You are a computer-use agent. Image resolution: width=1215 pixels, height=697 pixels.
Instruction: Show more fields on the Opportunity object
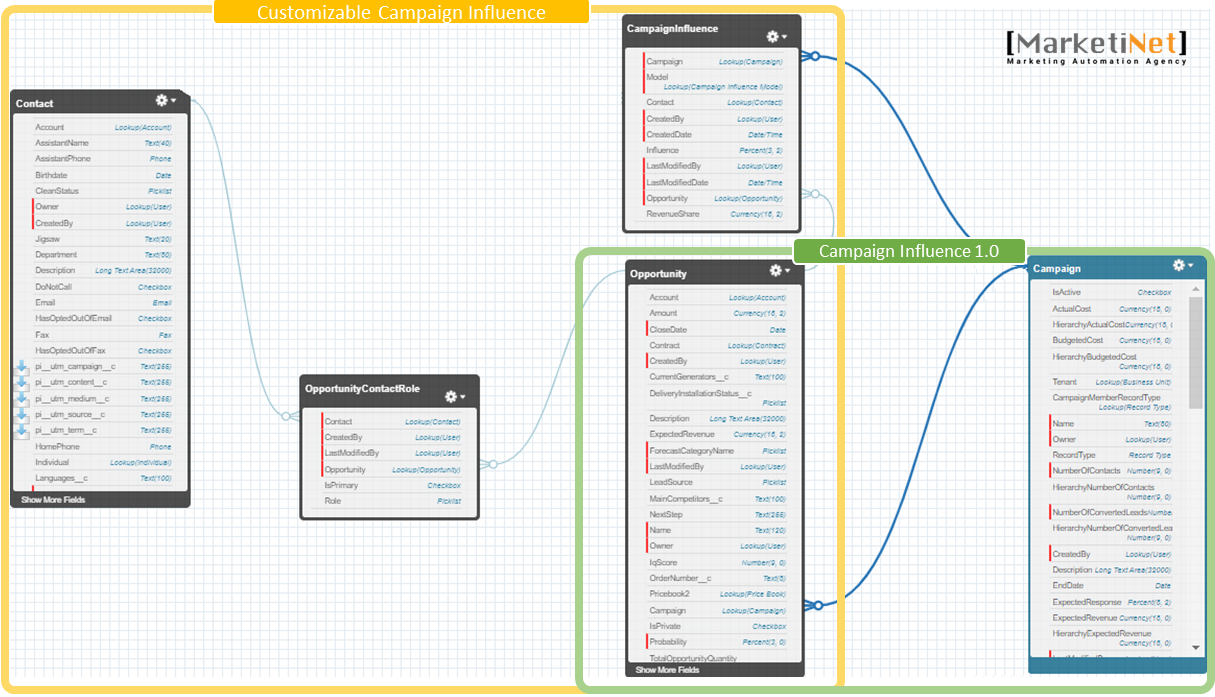[667, 670]
